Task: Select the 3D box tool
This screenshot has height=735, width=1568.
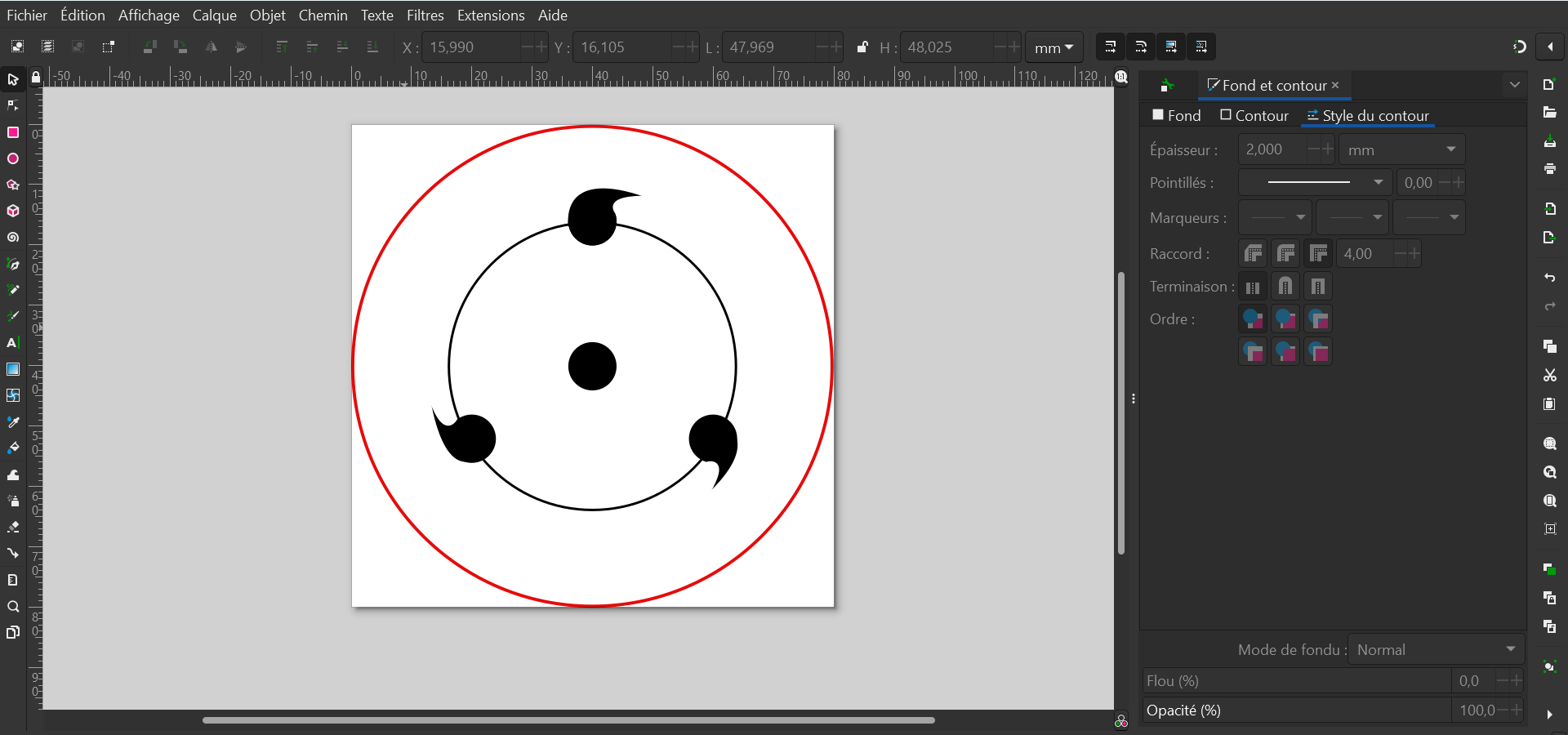Action: [x=13, y=211]
